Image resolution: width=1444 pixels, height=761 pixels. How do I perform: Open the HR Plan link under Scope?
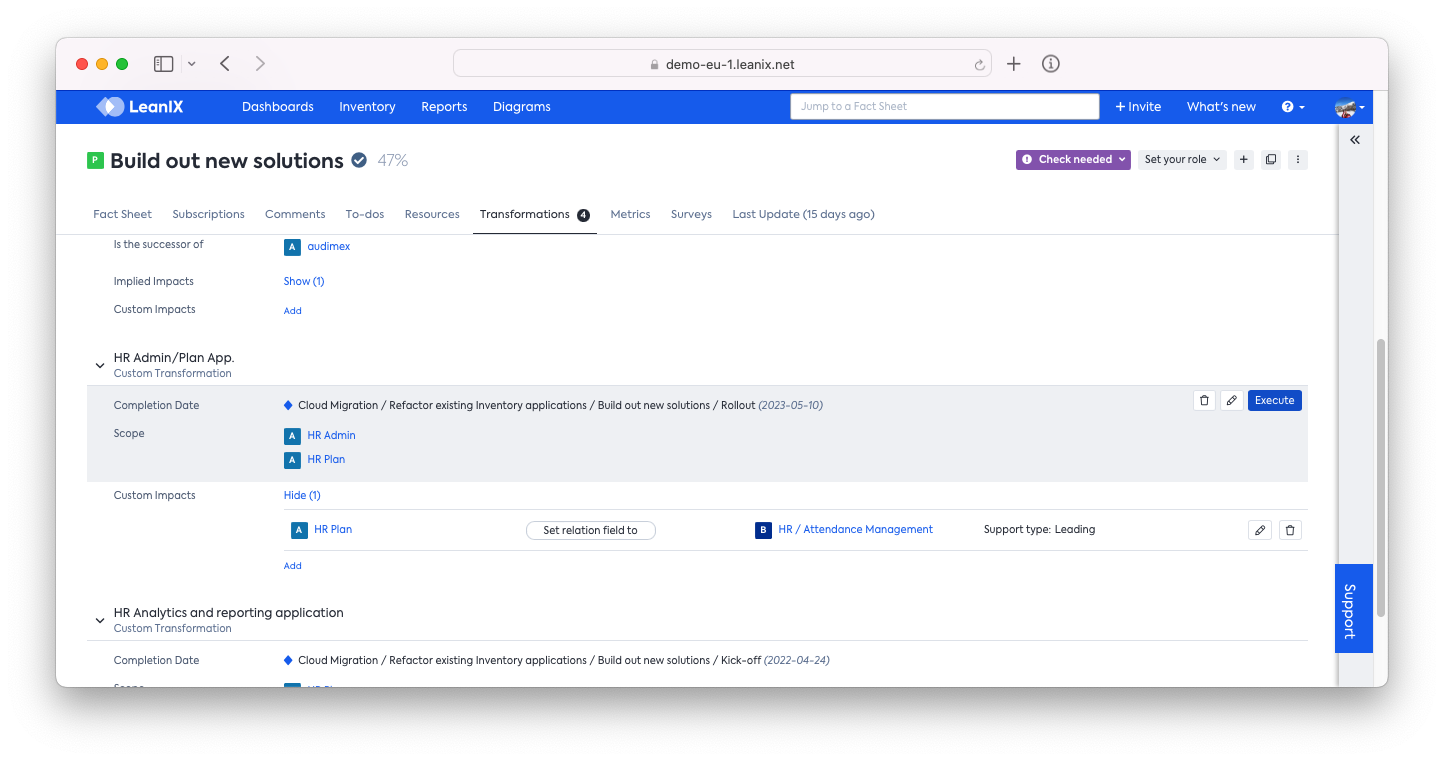[x=326, y=460]
